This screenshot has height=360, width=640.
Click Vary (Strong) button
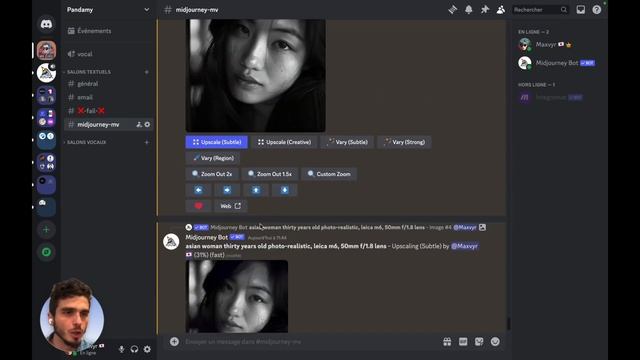coord(404,142)
